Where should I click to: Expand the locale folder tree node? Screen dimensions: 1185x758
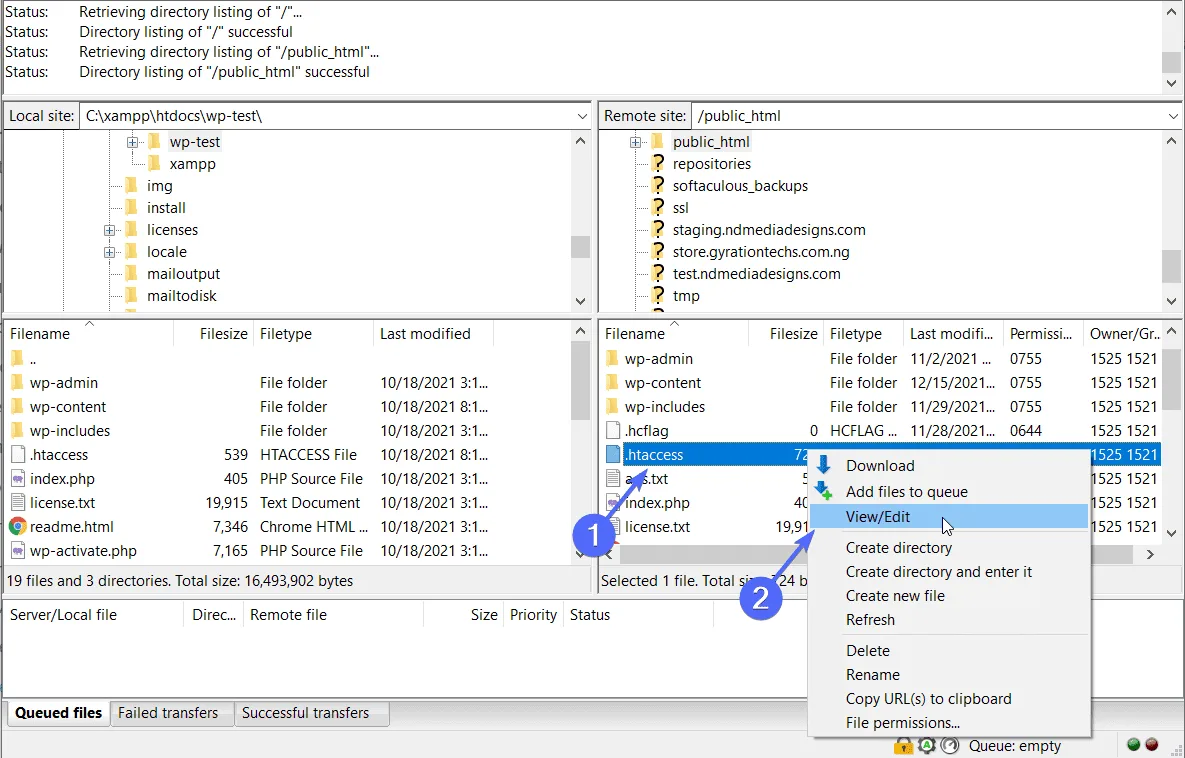(x=110, y=252)
